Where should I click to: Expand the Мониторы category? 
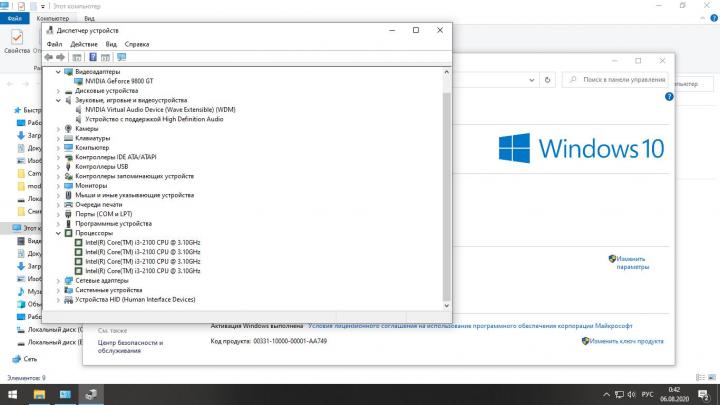coord(58,186)
